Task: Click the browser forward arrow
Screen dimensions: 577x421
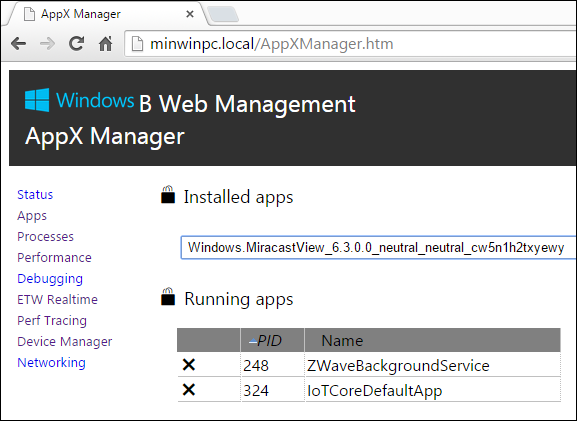Action: click(x=47, y=44)
